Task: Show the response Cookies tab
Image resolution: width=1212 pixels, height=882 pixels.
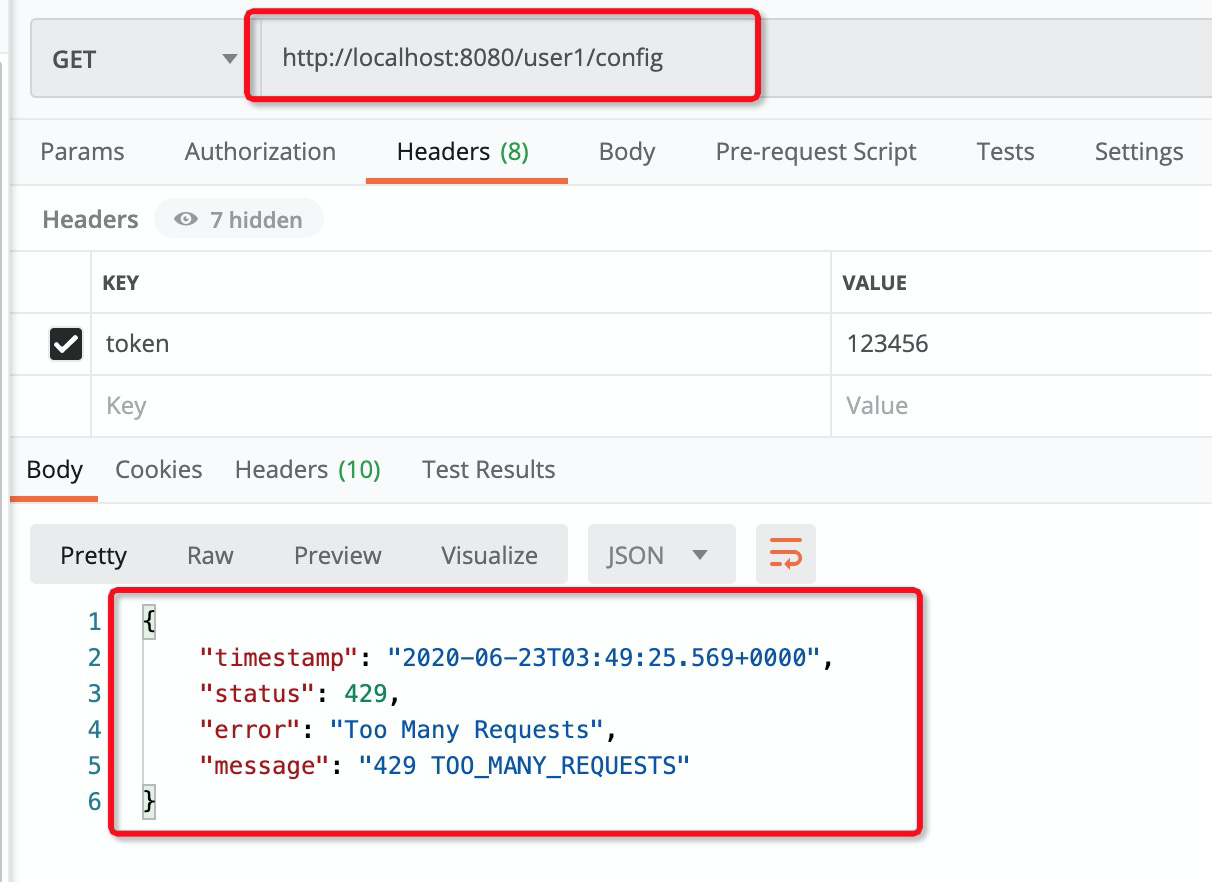Action: pyautogui.click(x=158, y=470)
